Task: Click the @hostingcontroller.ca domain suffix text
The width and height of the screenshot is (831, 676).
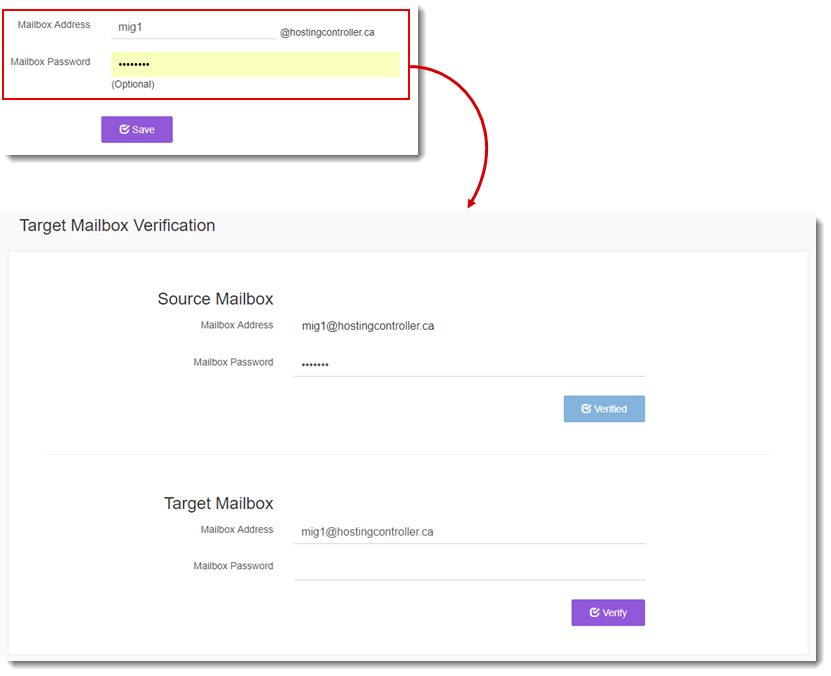Action: pyautogui.click(x=327, y=32)
